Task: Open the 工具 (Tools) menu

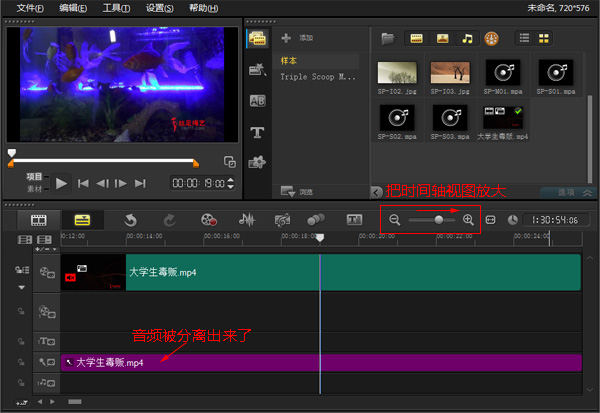Action: point(116,8)
